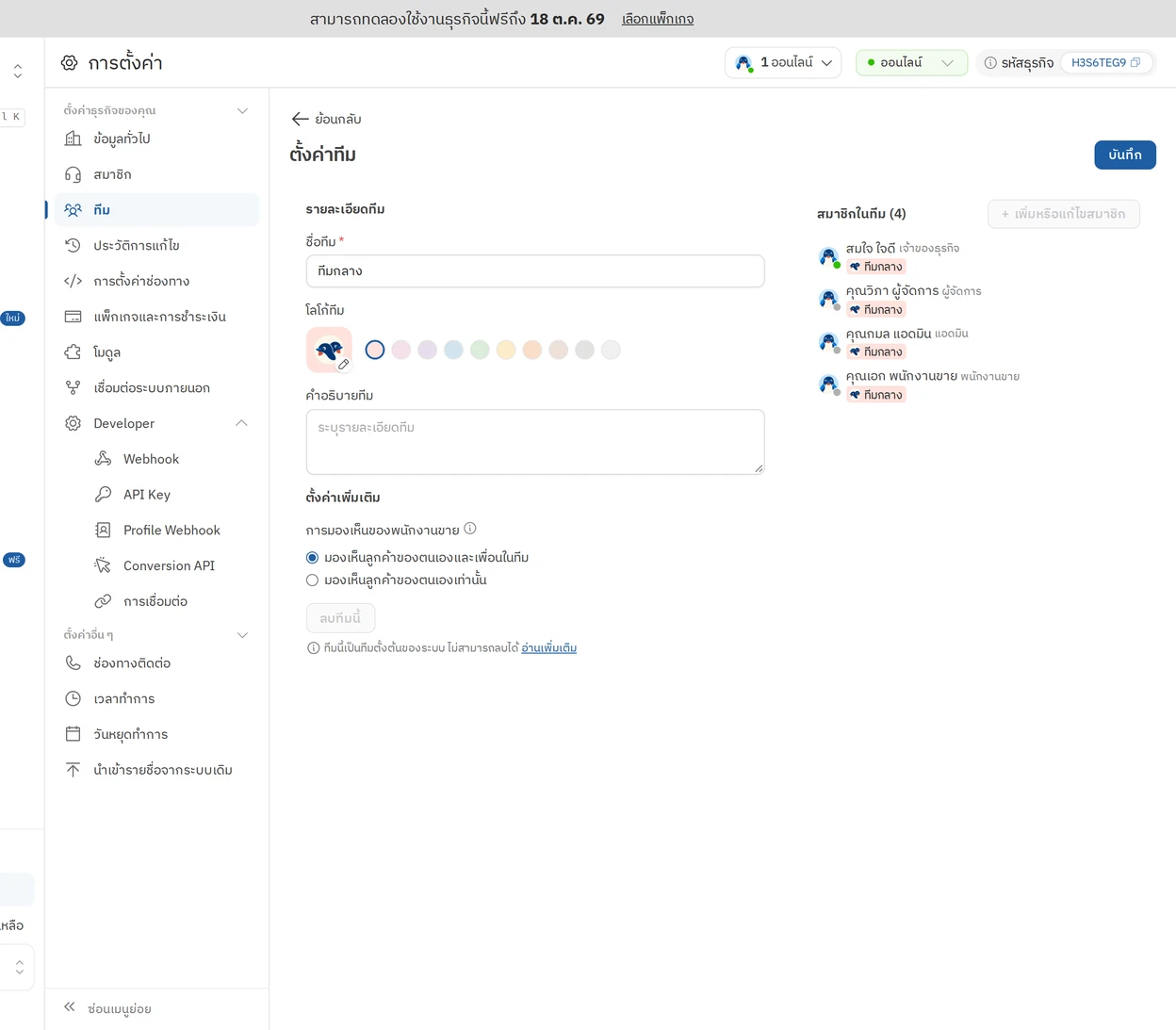Collapse the ตั้งค่าอื่น ๆ section
The image size is (1176, 1030).
point(242,635)
